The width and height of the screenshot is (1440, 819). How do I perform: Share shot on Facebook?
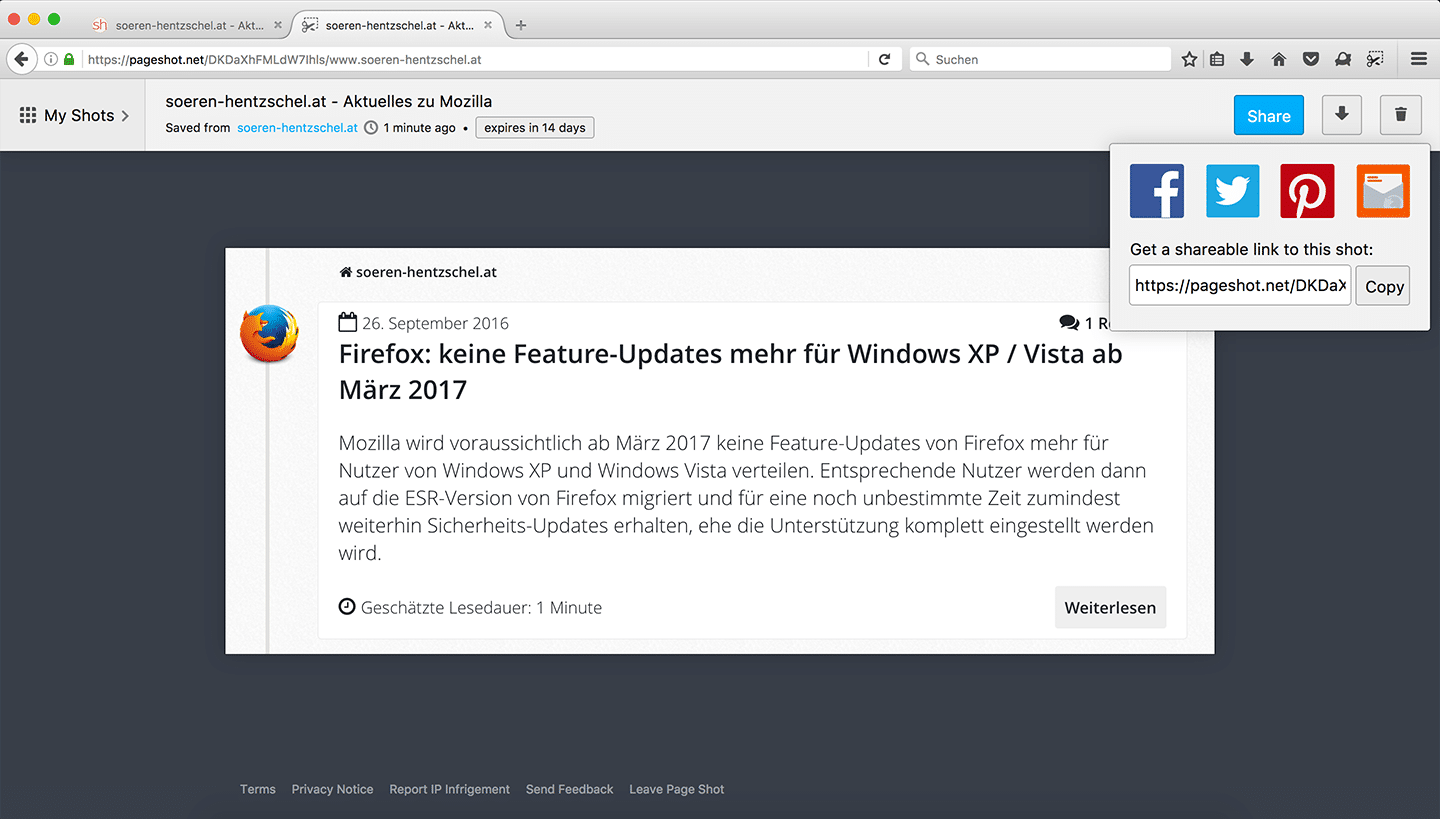click(x=1156, y=191)
